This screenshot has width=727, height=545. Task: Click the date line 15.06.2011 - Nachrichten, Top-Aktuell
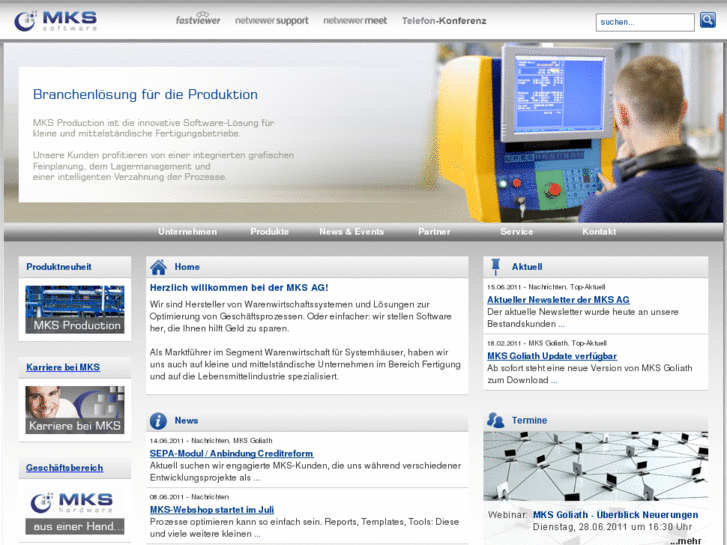point(546,287)
